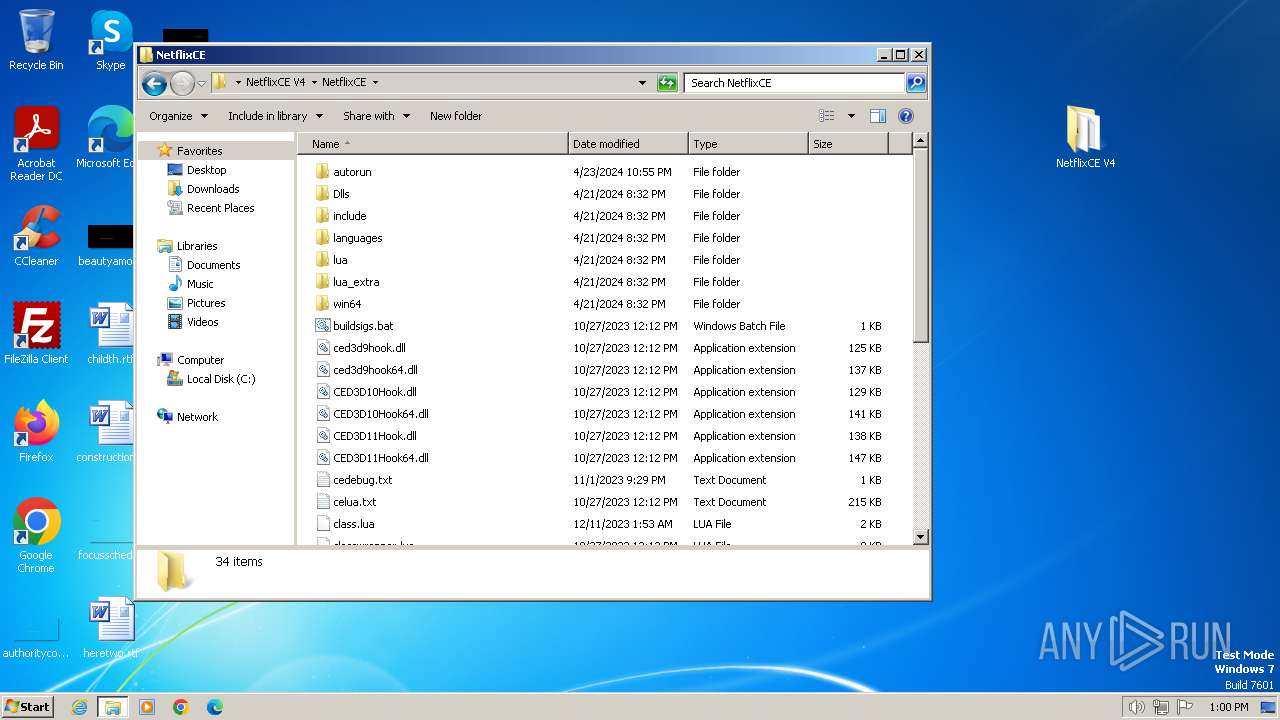Click the volume speaker tray icon

point(1137,707)
